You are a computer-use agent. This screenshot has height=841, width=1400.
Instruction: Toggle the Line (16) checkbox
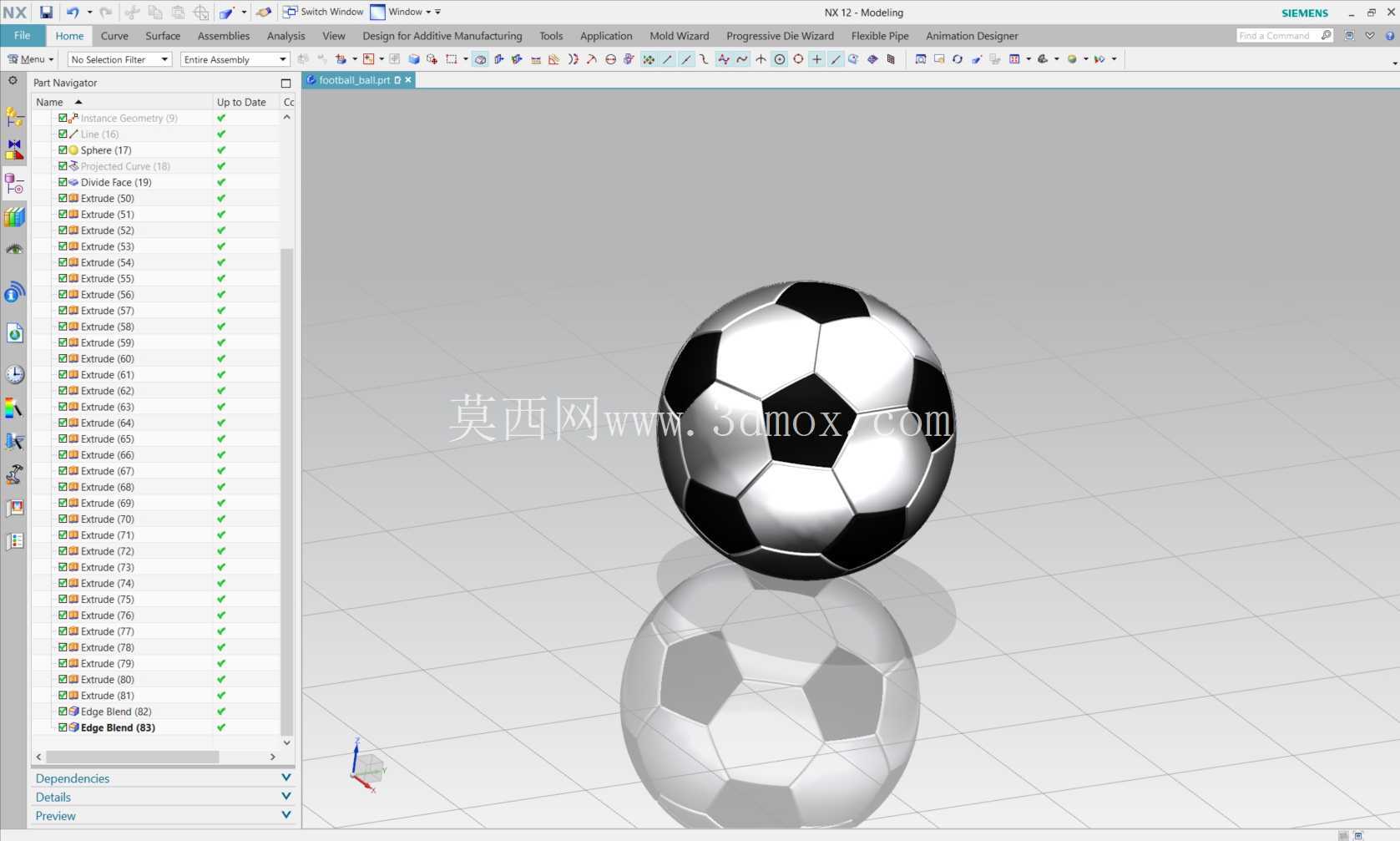click(x=63, y=134)
